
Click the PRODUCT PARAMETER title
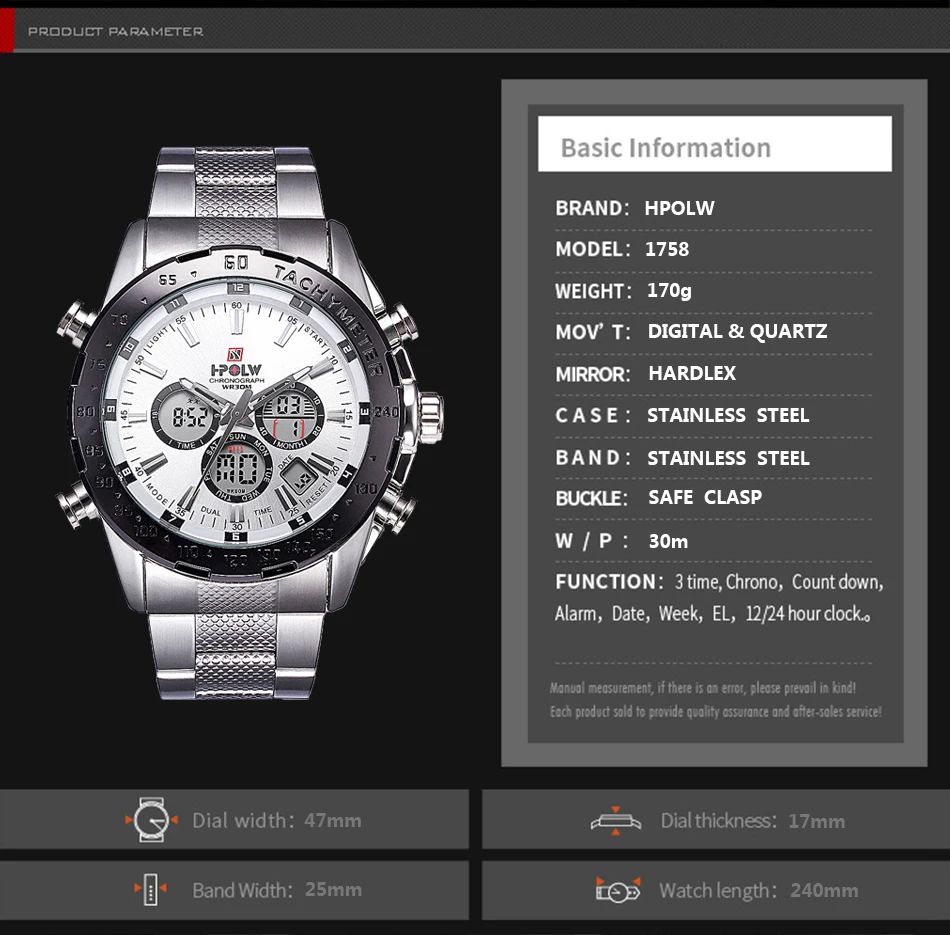(x=115, y=32)
